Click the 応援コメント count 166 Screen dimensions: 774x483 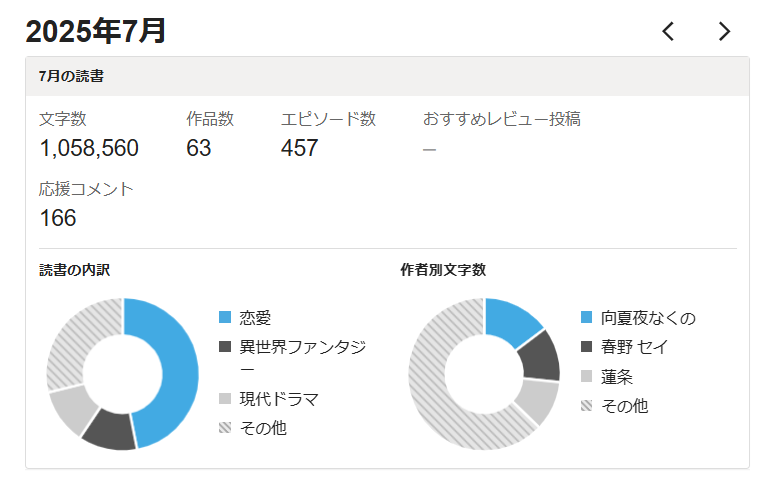click(58, 218)
